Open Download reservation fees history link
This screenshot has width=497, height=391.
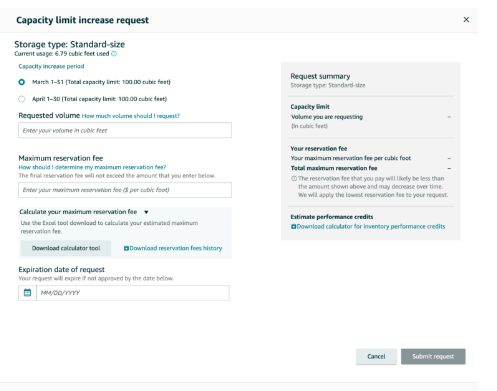[x=173, y=248]
